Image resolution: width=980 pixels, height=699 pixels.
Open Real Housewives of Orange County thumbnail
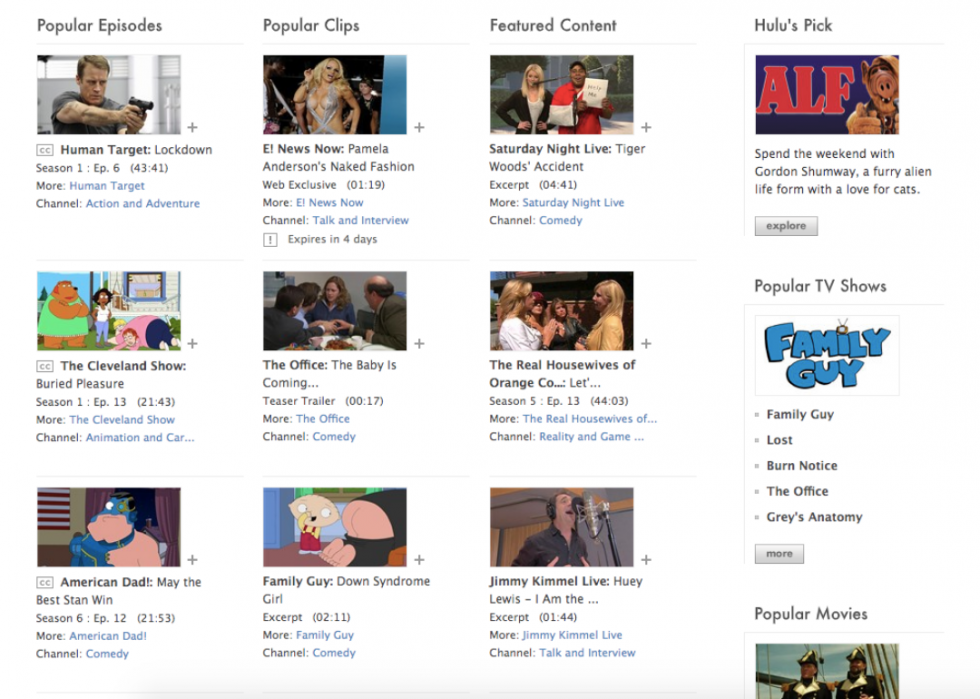(x=562, y=311)
